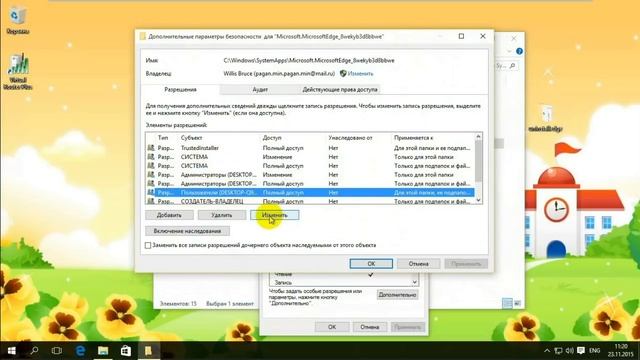Viewport: 640px width, 360px height.
Task: Select the Администраторы entry with Изменение access
Action: pyautogui.click(x=310, y=175)
